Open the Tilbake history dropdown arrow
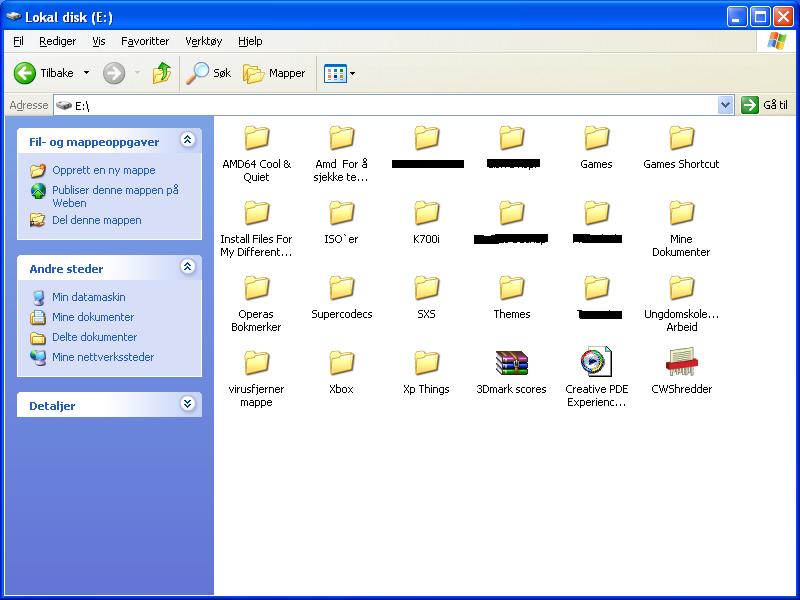 (x=86, y=73)
